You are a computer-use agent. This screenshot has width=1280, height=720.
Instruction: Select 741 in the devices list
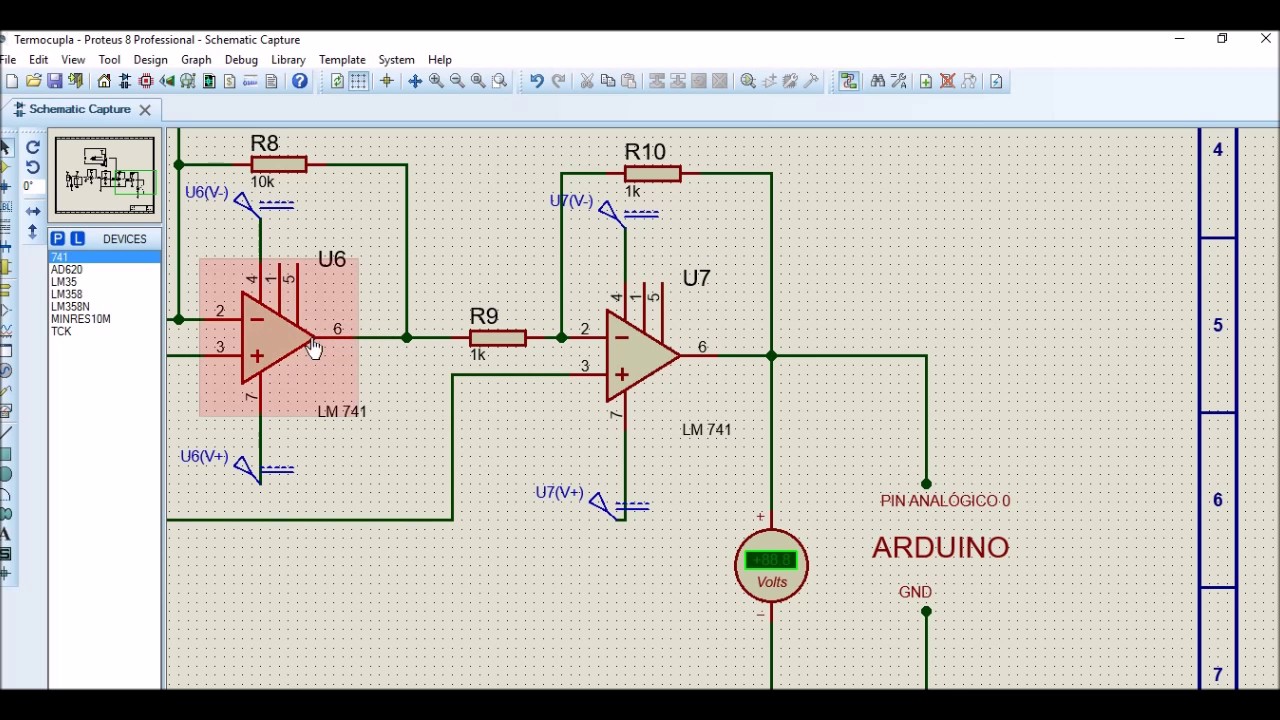point(105,258)
